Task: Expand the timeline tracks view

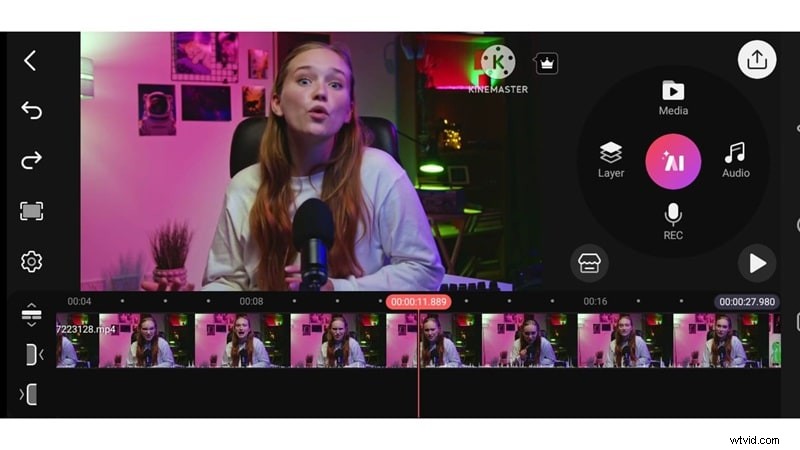Action: click(31, 315)
